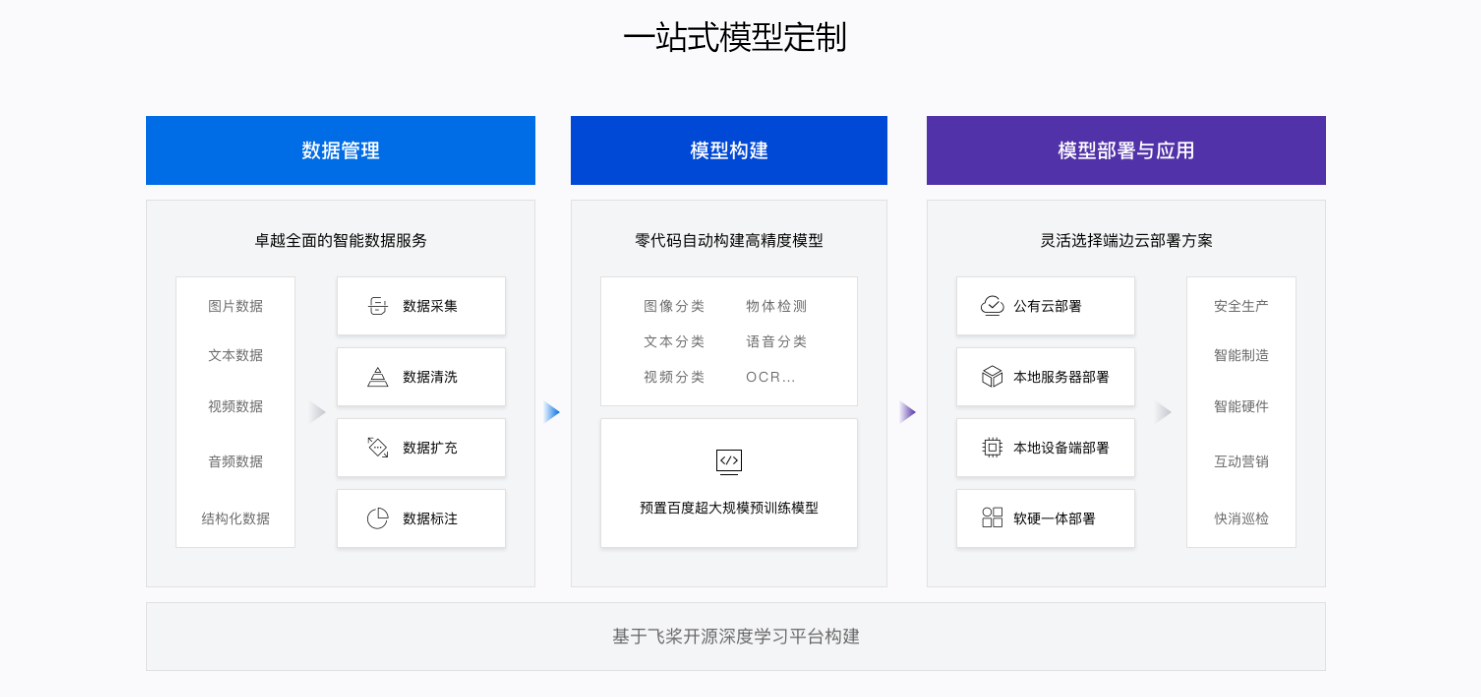Open the 物体检测 model type link
The height and width of the screenshot is (697, 1481).
coord(776,306)
